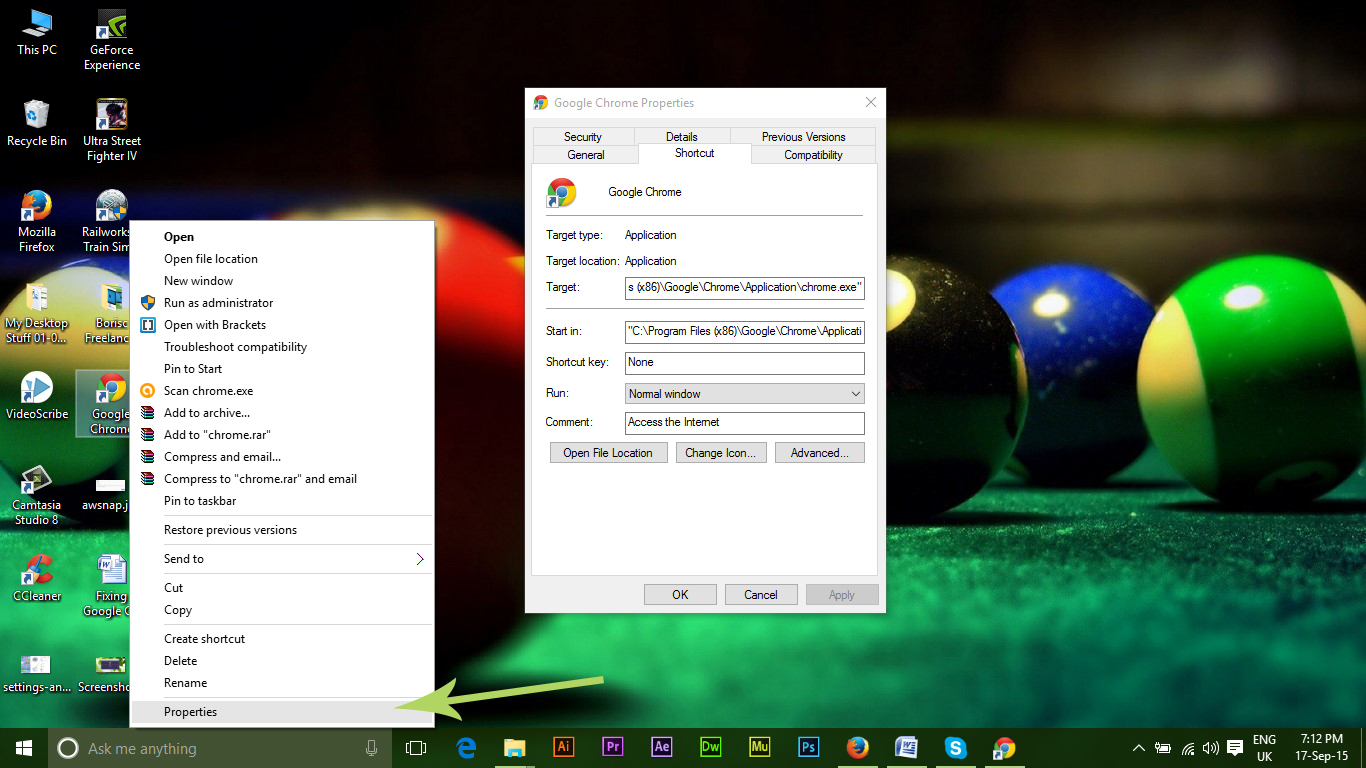Click the Open File Location button
Screen dimensions: 1366x768
pyautogui.click(x=608, y=453)
